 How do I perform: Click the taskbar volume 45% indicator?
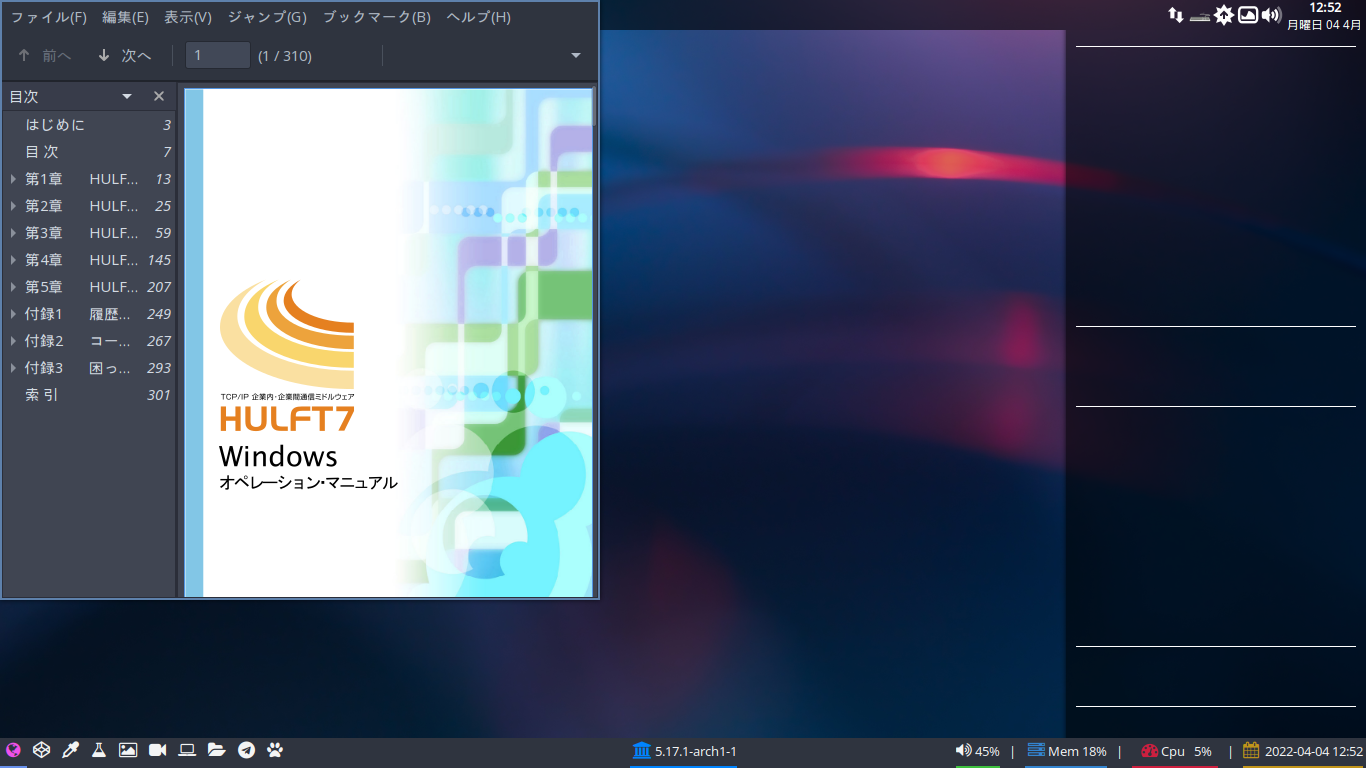click(x=977, y=751)
